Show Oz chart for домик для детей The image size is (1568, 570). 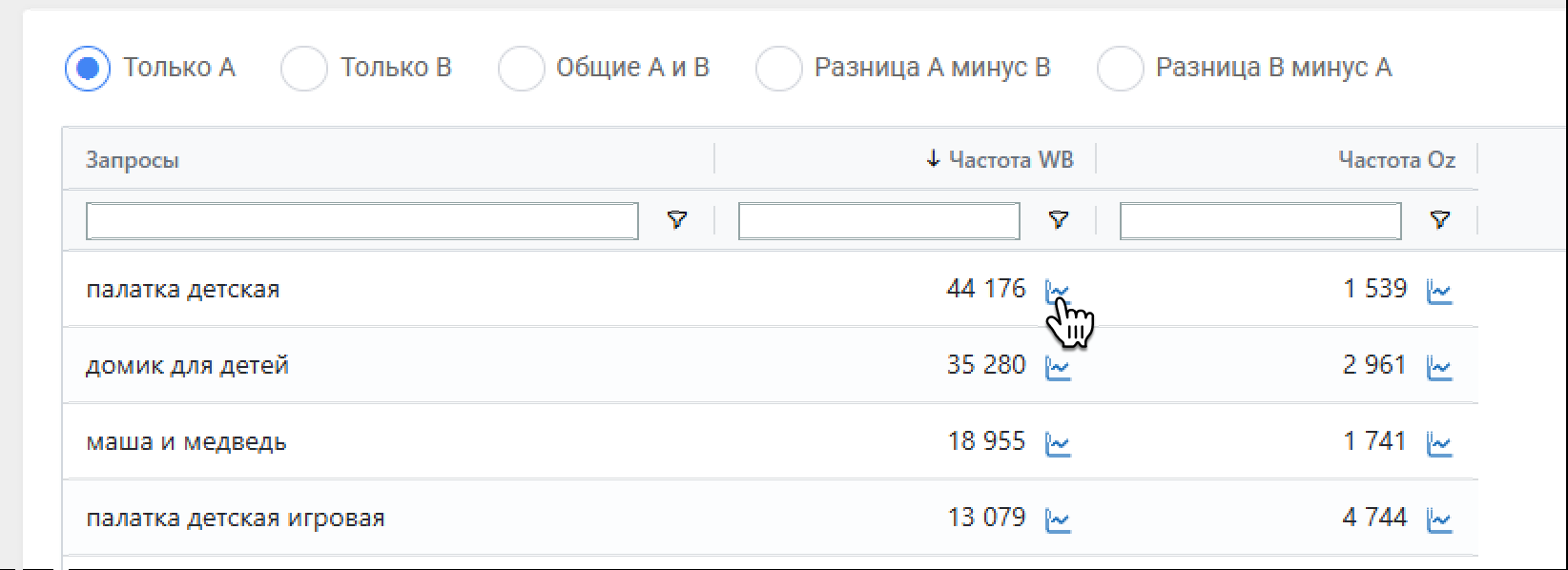[1438, 367]
